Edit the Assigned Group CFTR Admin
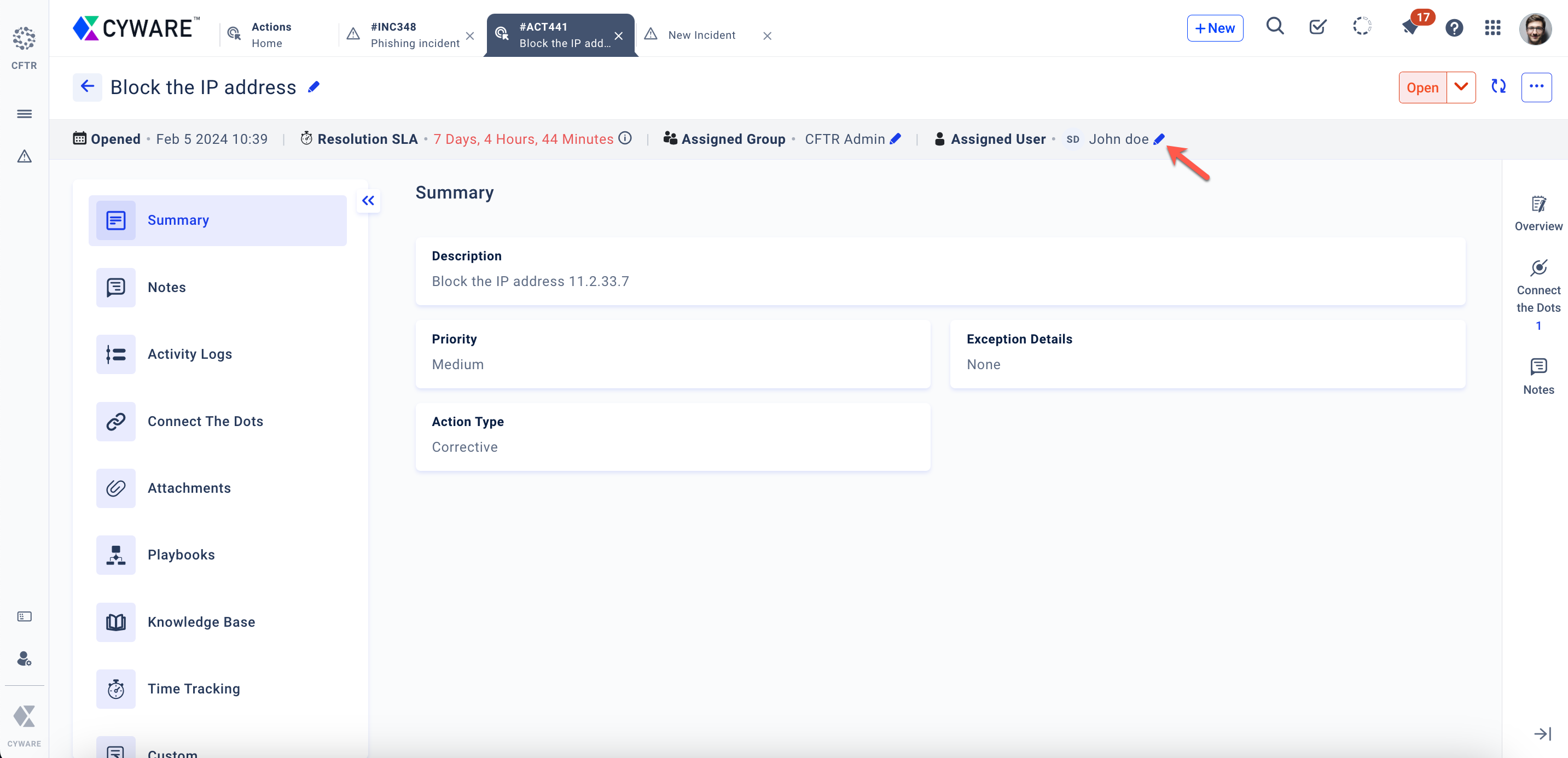The width and height of the screenshot is (1568, 758). tap(896, 139)
